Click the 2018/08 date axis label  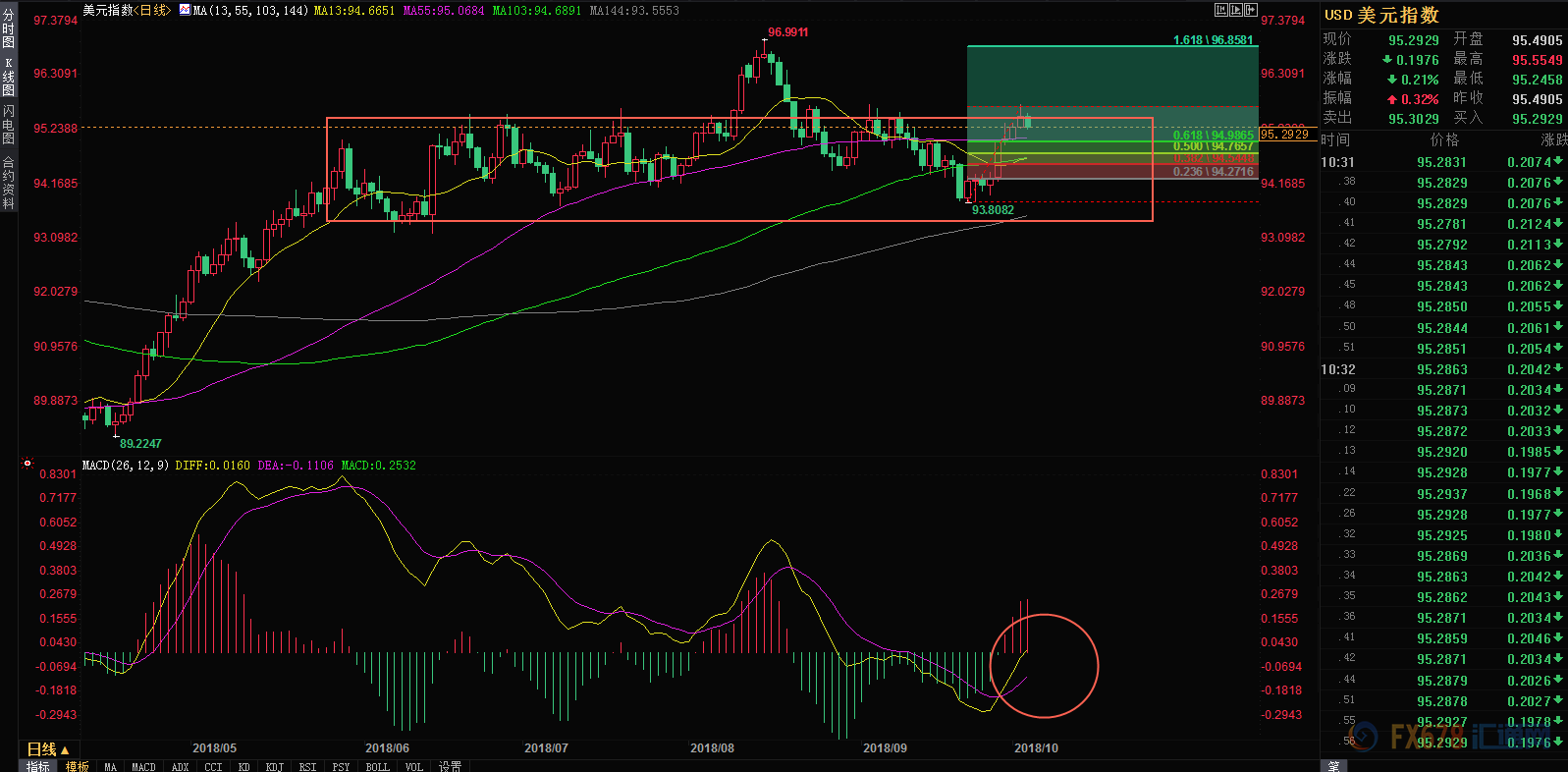pyautogui.click(x=712, y=748)
